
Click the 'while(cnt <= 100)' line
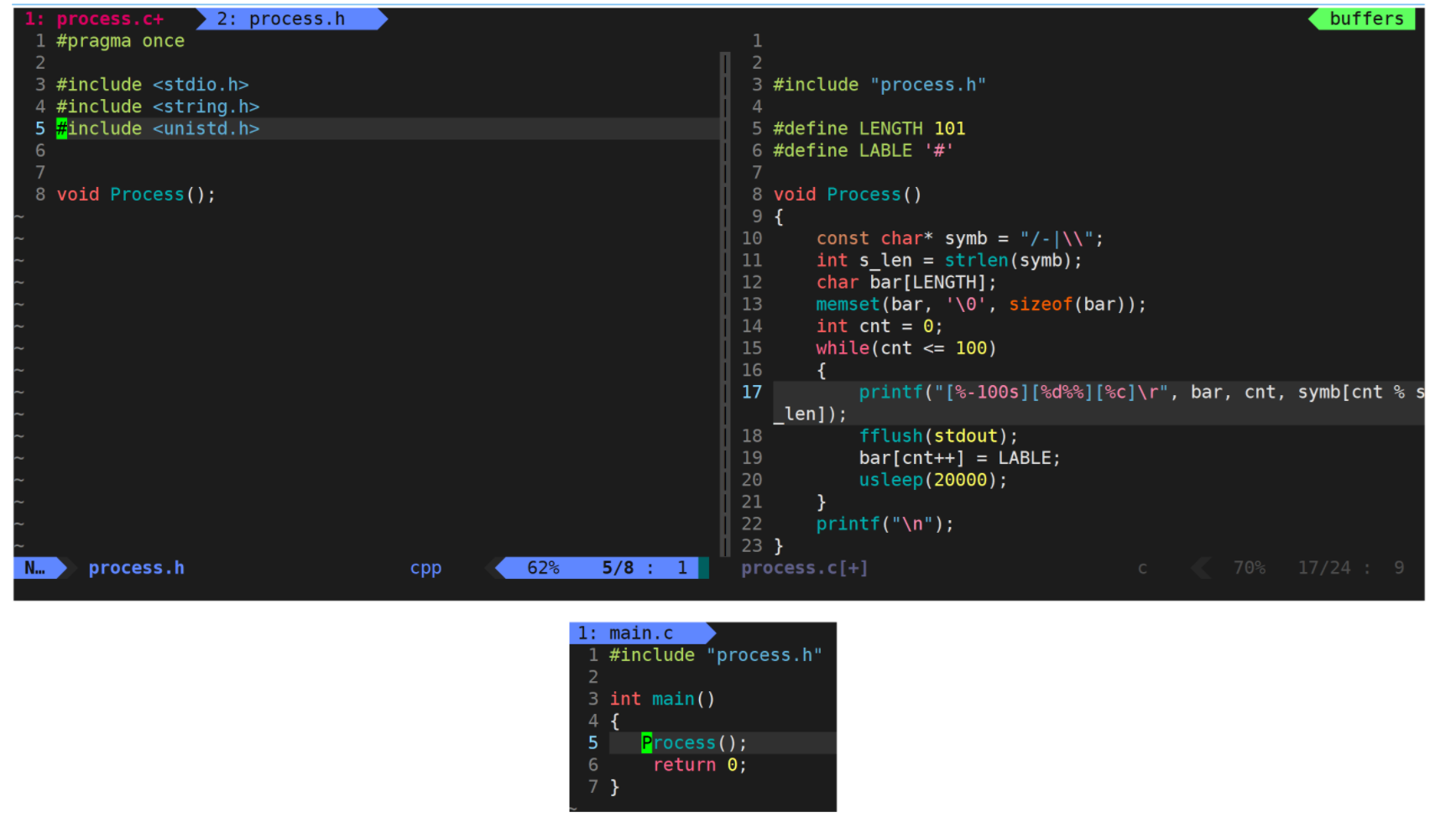coord(905,348)
